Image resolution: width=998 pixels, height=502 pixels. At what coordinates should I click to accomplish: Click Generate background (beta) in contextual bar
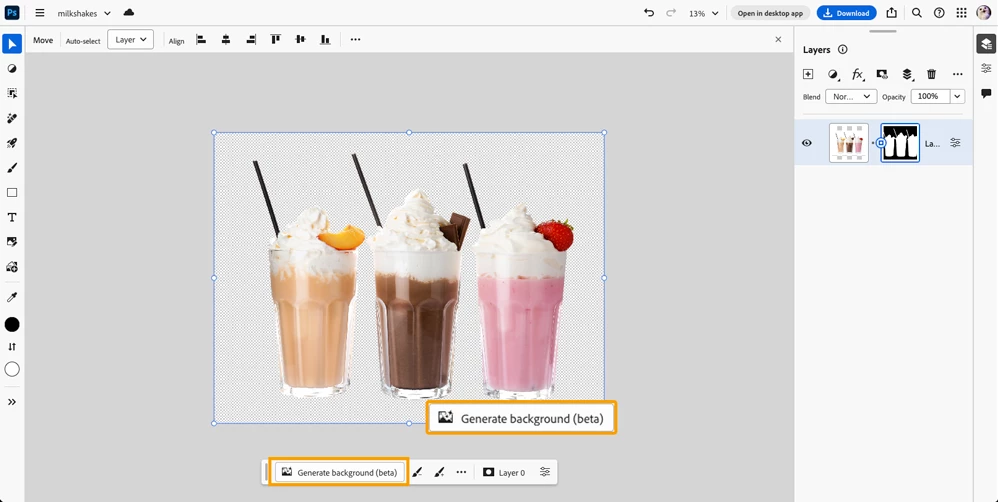click(x=340, y=473)
